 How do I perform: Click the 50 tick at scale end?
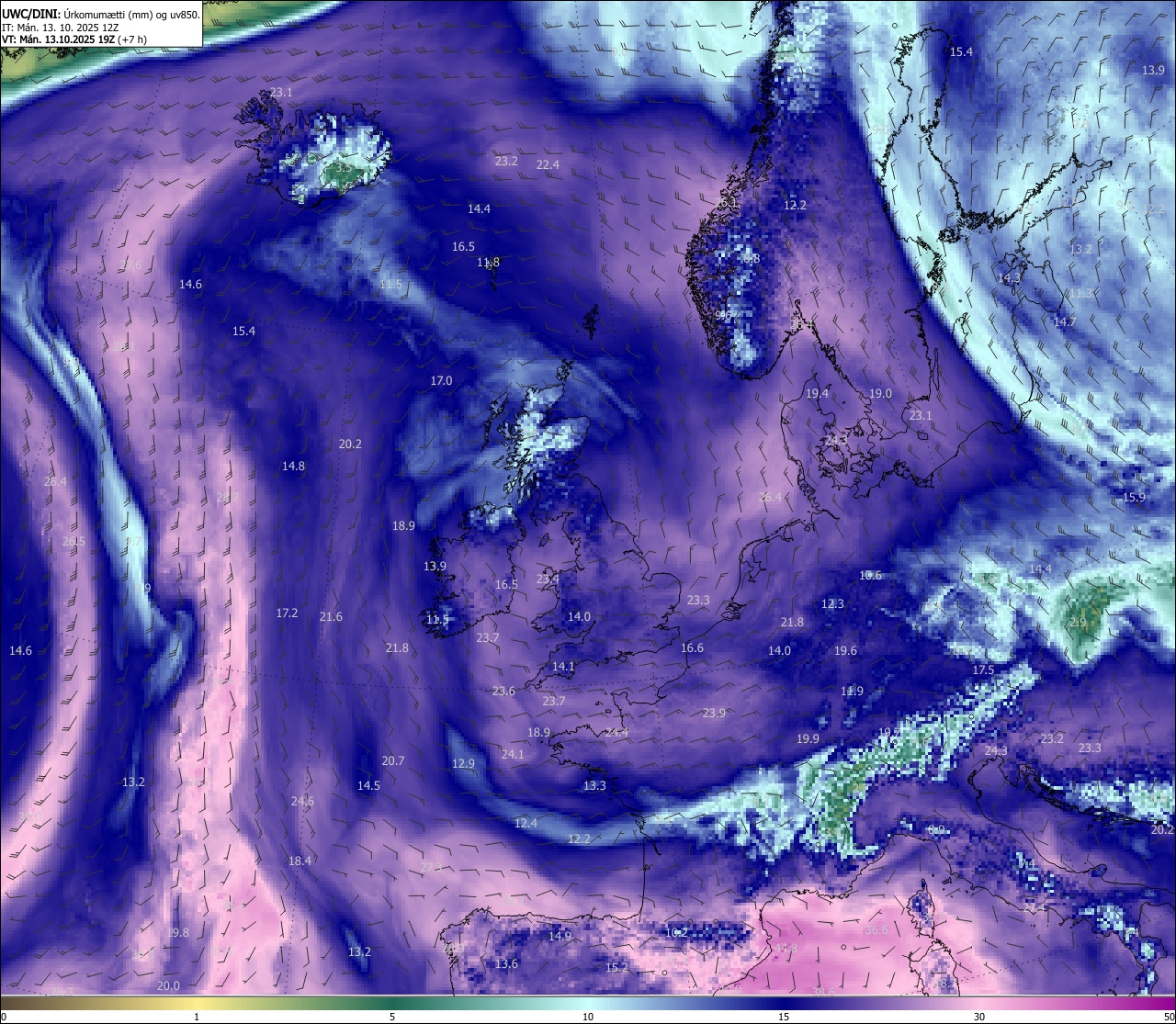(x=1169, y=1017)
